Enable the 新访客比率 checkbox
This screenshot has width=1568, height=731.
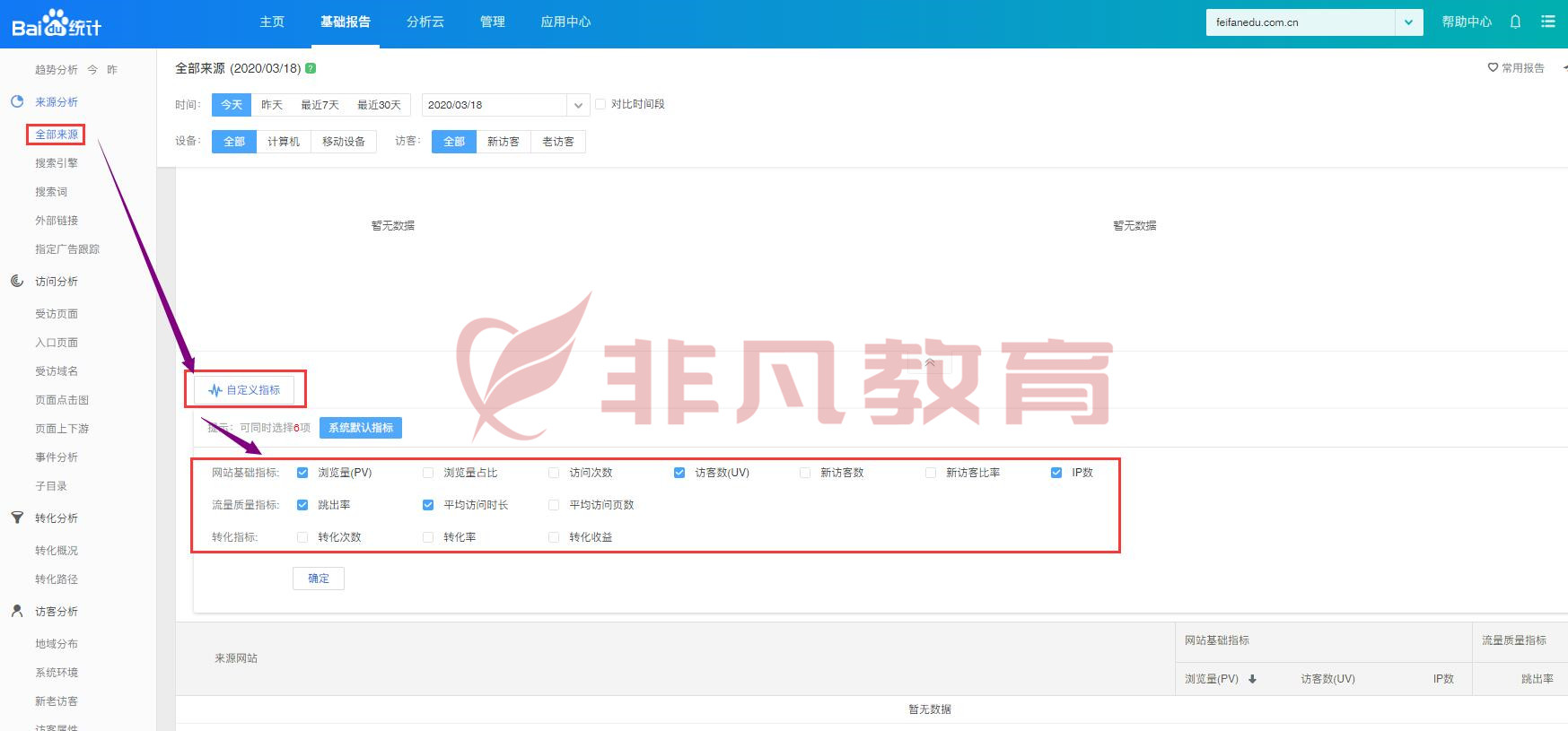click(931, 473)
